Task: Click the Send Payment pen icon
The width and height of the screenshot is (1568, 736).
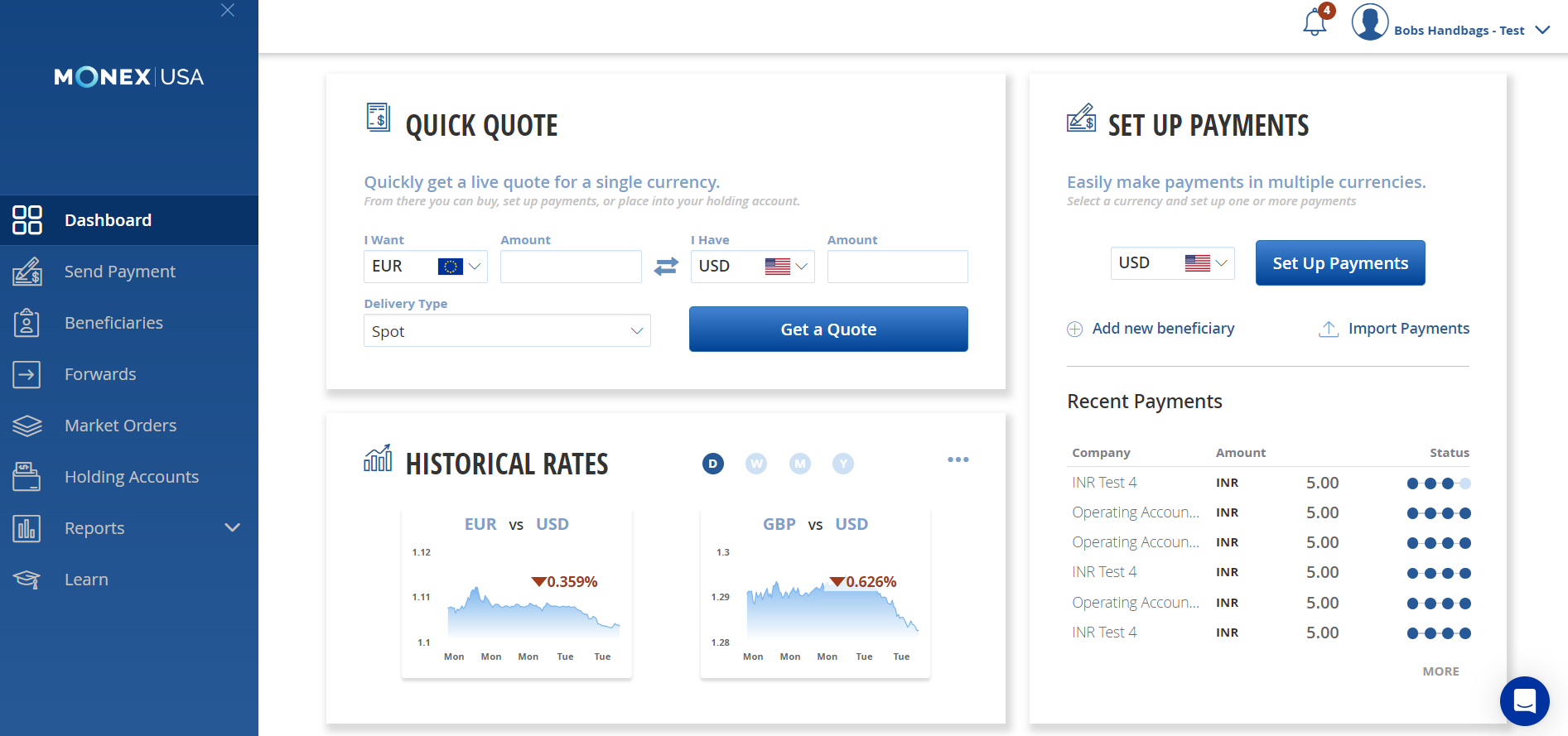Action: (27, 272)
